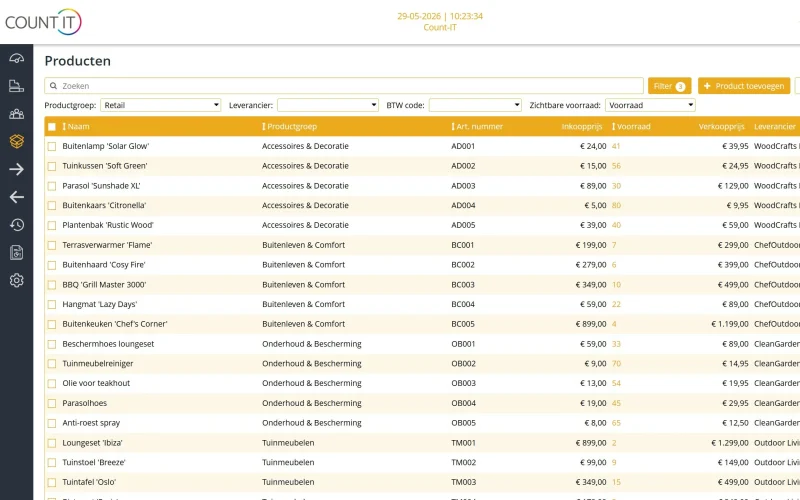This screenshot has height=500, width=800.
Task: Open the cash register icon in sidebar
Action: [x=16, y=86]
